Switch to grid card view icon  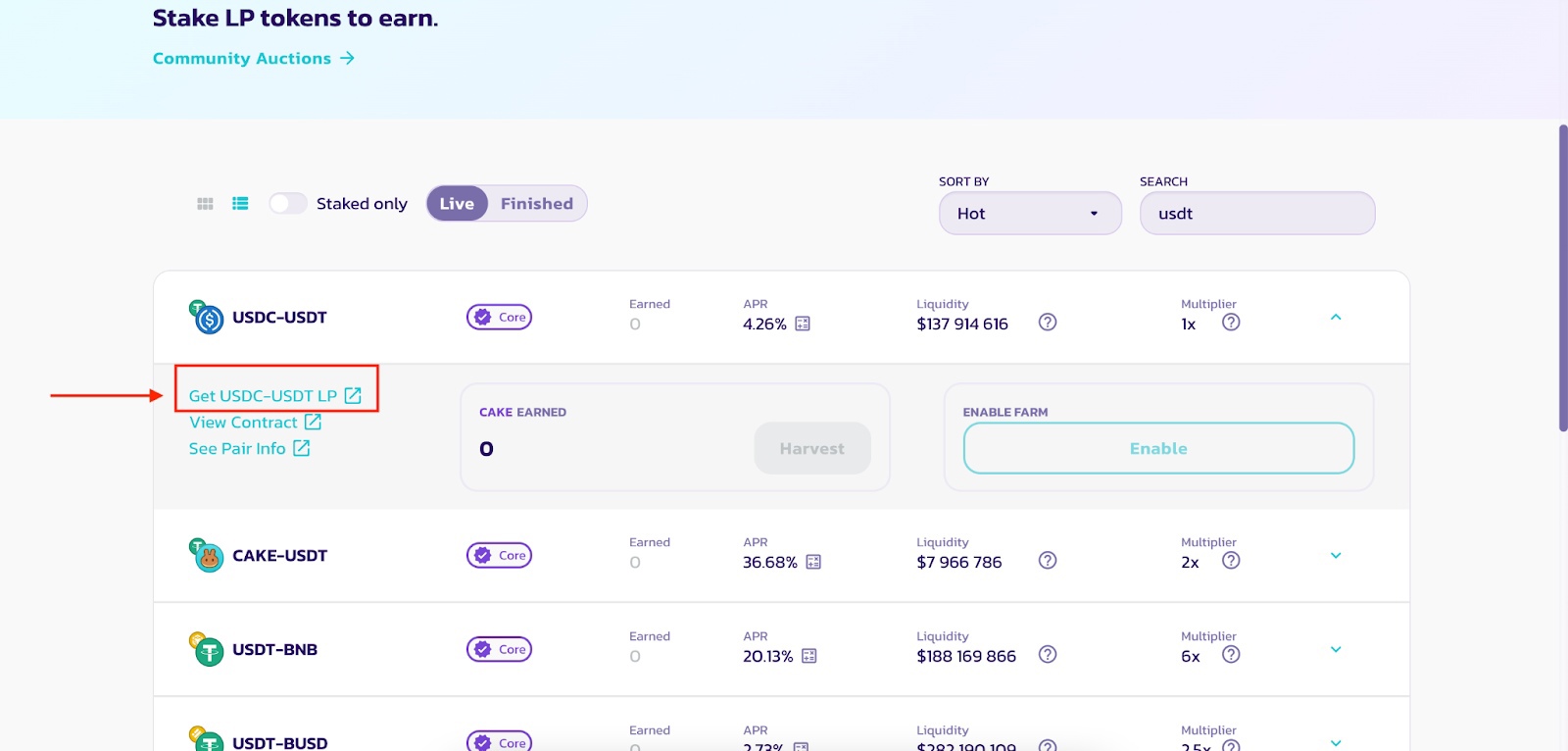coord(205,204)
